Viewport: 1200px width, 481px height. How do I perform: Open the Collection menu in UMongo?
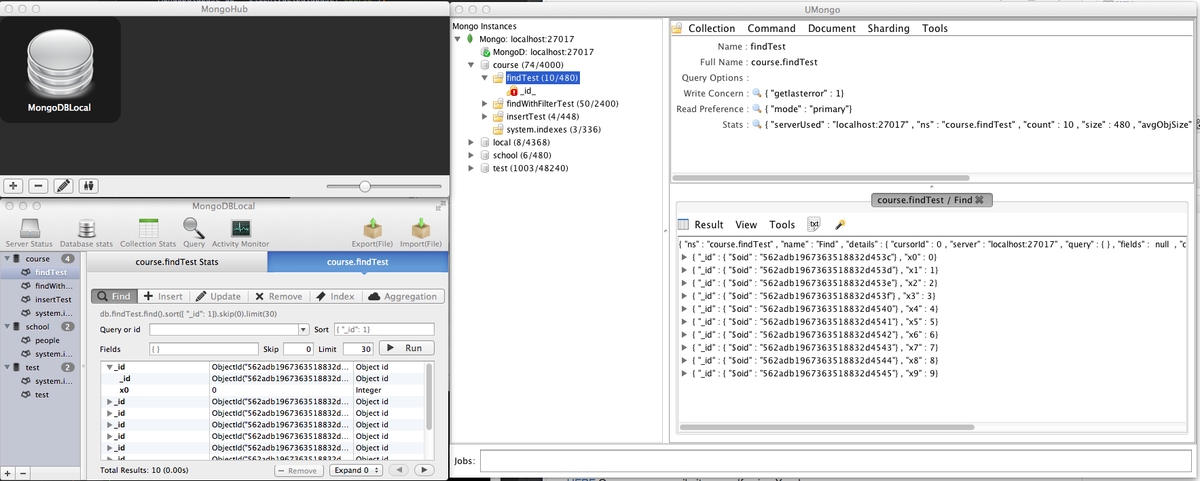click(x=711, y=28)
